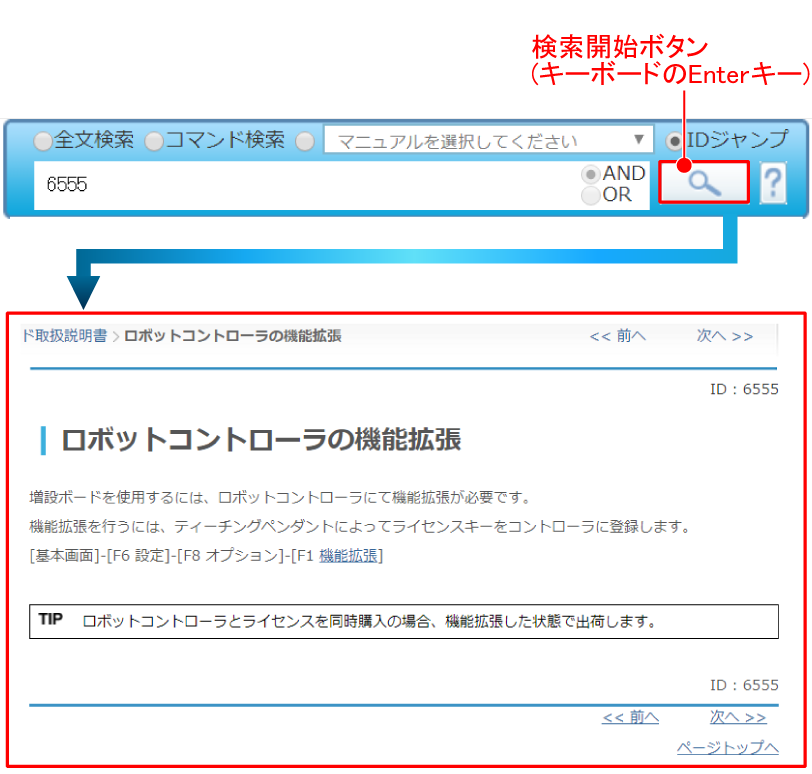Follow the underlined 機能拡張 link
The height and width of the screenshot is (774, 812).
[x=348, y=555]
